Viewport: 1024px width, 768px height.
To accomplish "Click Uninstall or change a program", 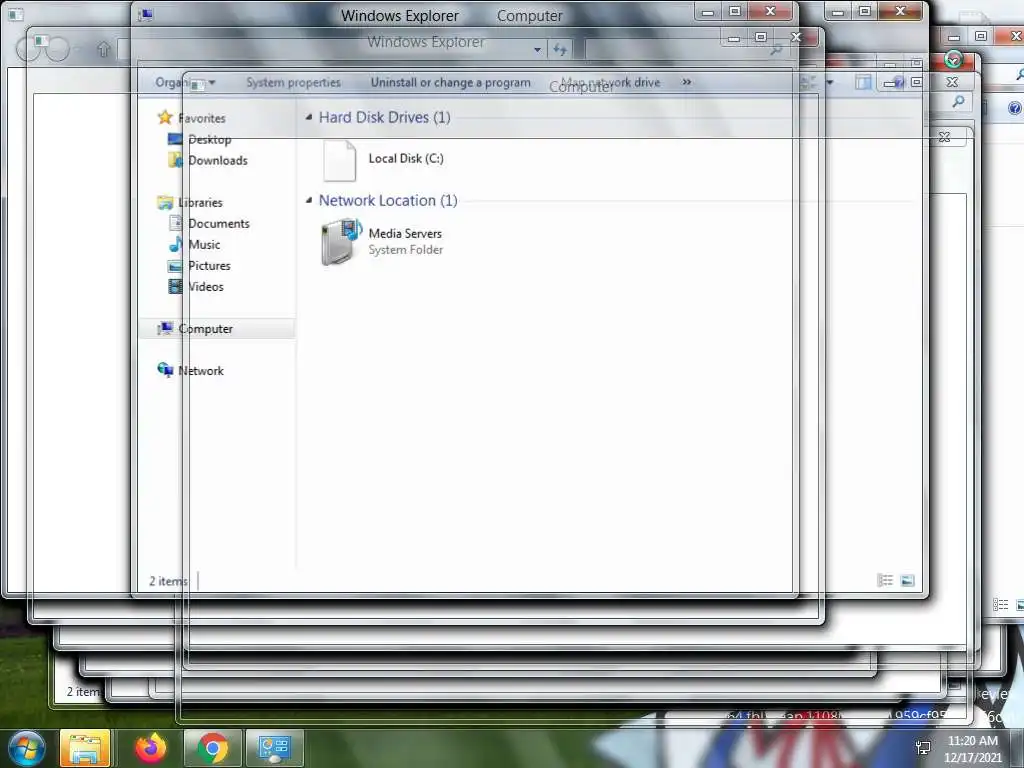I will (451, 82).
